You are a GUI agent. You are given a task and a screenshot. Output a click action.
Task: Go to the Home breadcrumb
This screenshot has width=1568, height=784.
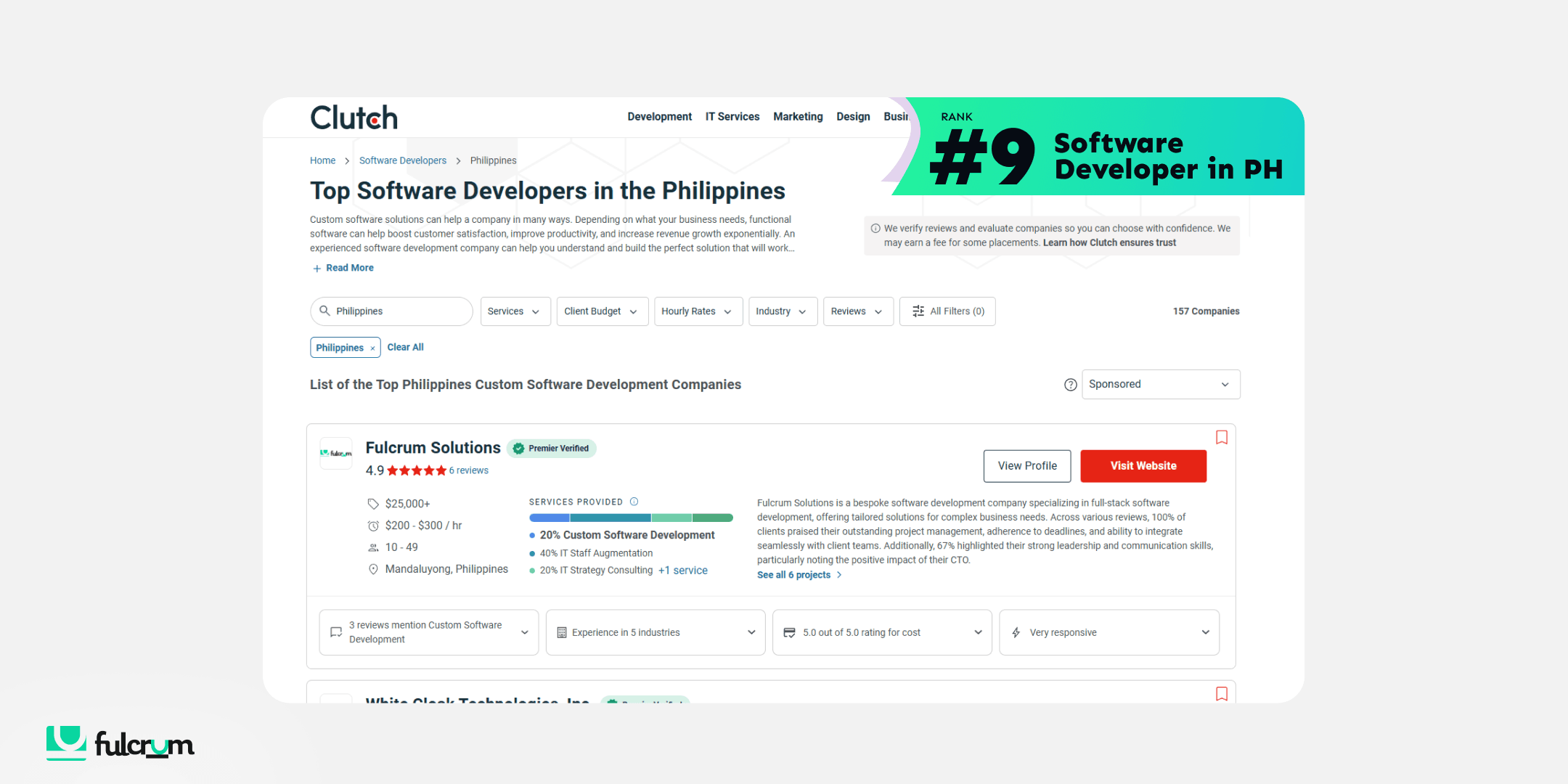tap(322, 160)
